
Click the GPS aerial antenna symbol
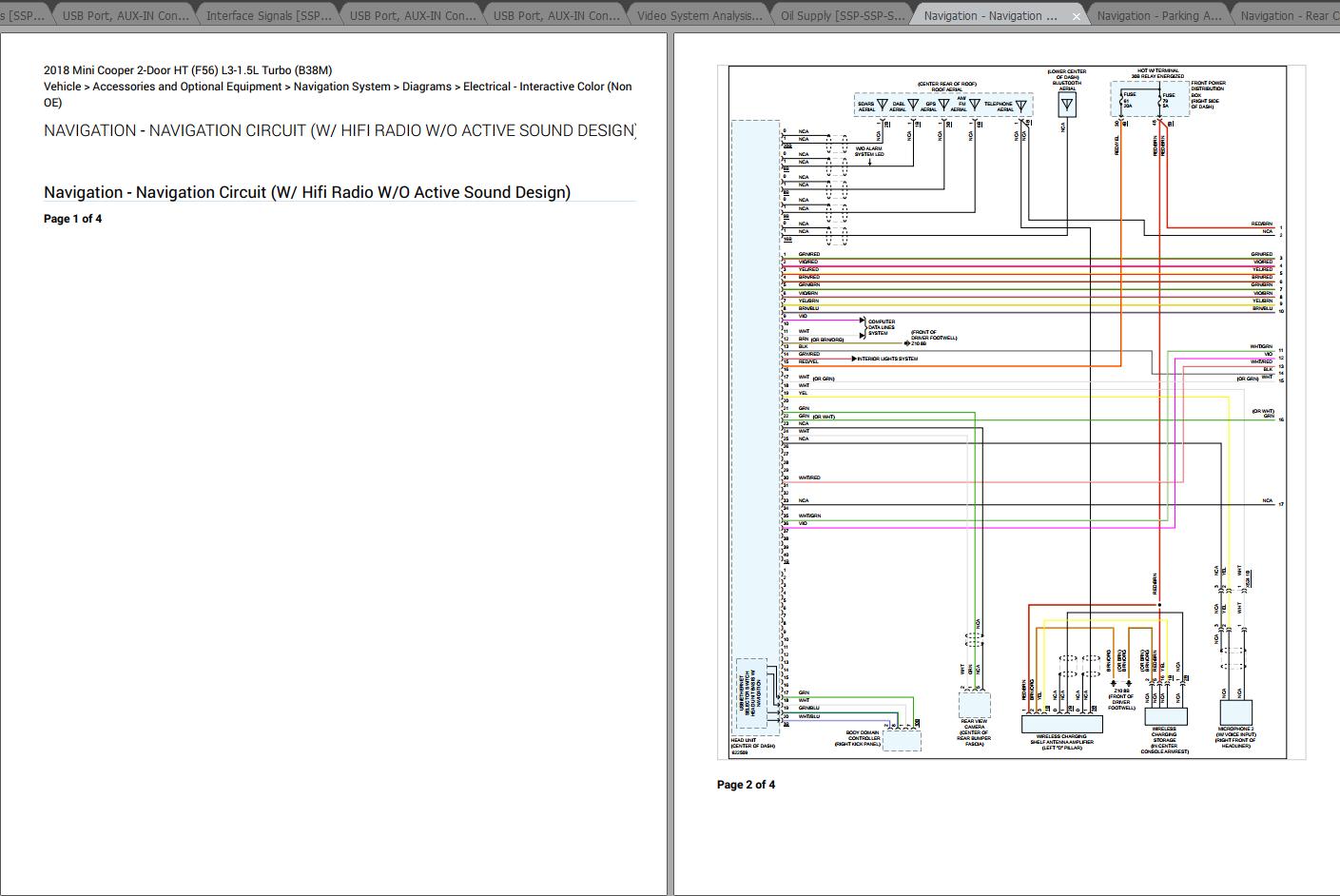(943, 105)
